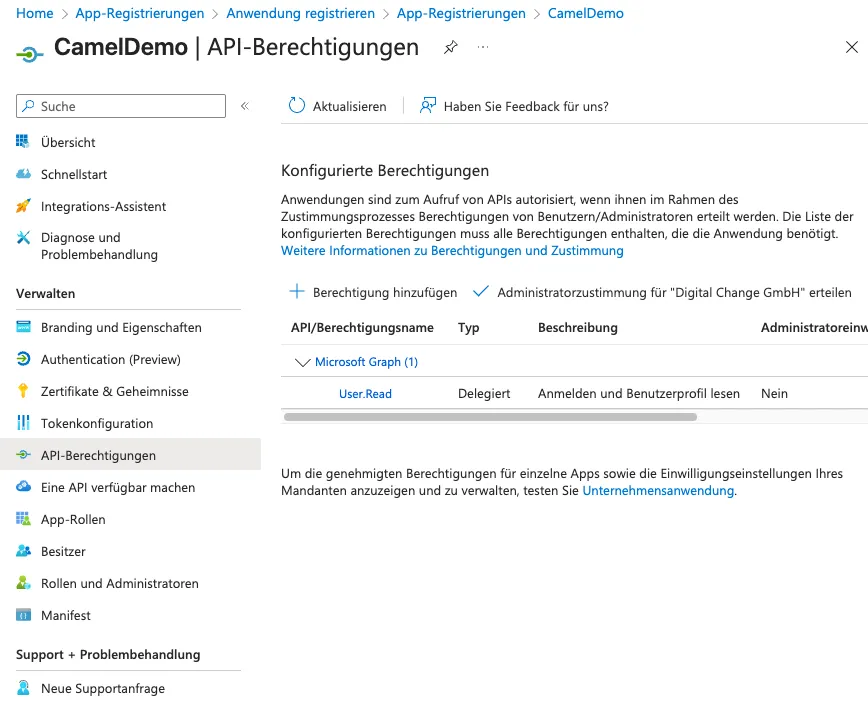Open the User.Read permission
The height and width of the screenshot is (707, 868).
click(365, 394)
